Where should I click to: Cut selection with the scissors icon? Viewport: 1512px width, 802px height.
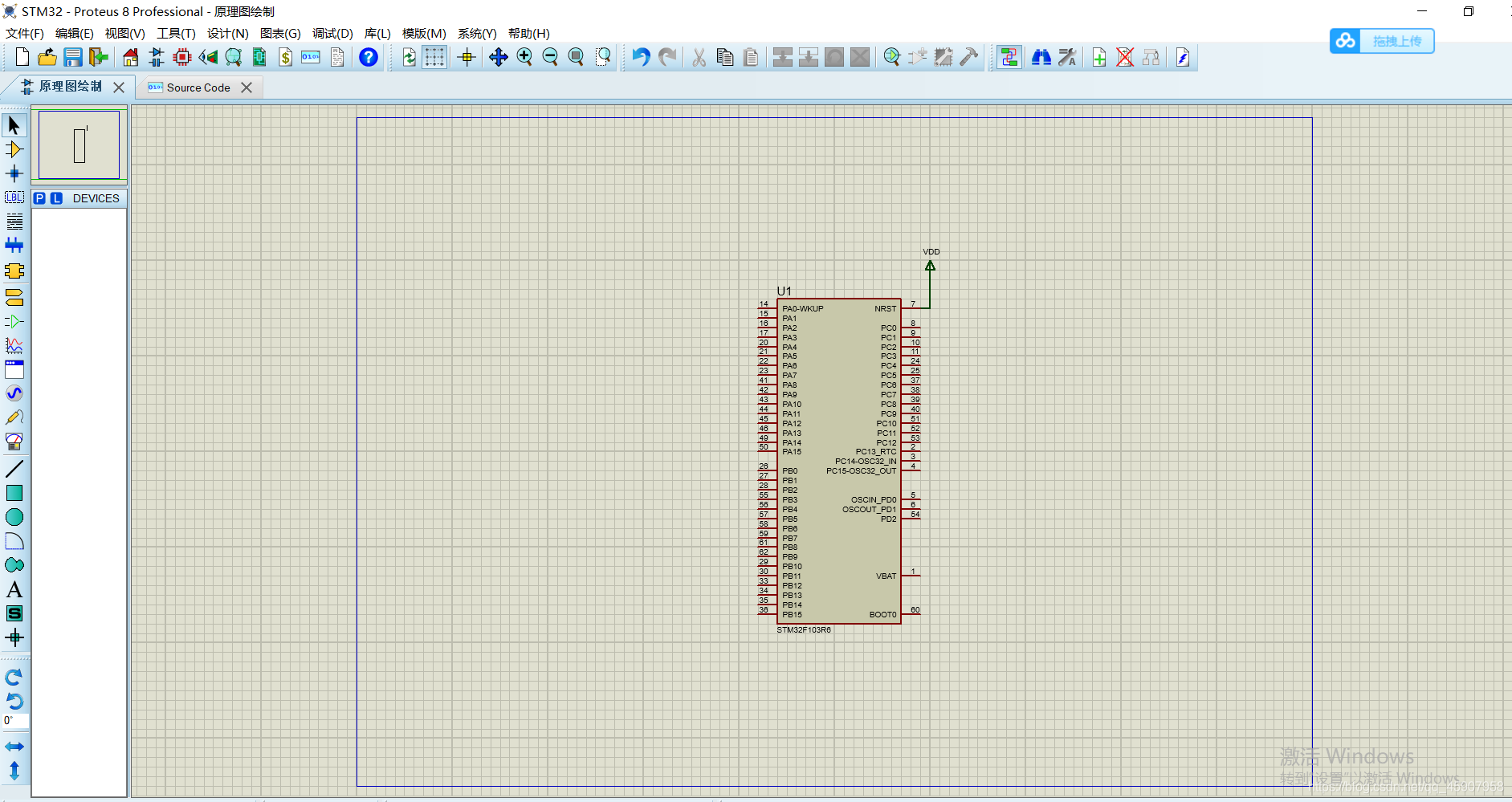(699, 57)
